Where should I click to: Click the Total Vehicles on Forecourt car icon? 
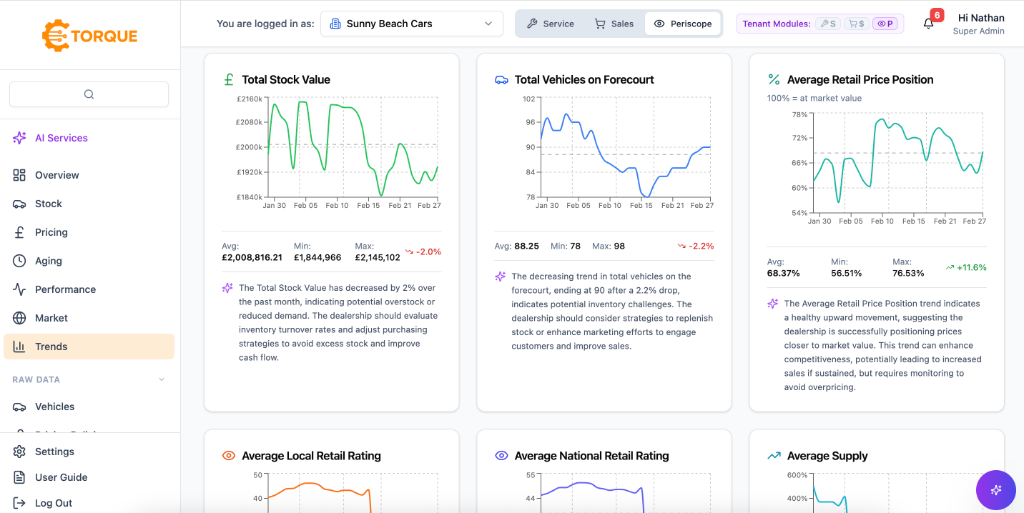(x=501, y=80)
